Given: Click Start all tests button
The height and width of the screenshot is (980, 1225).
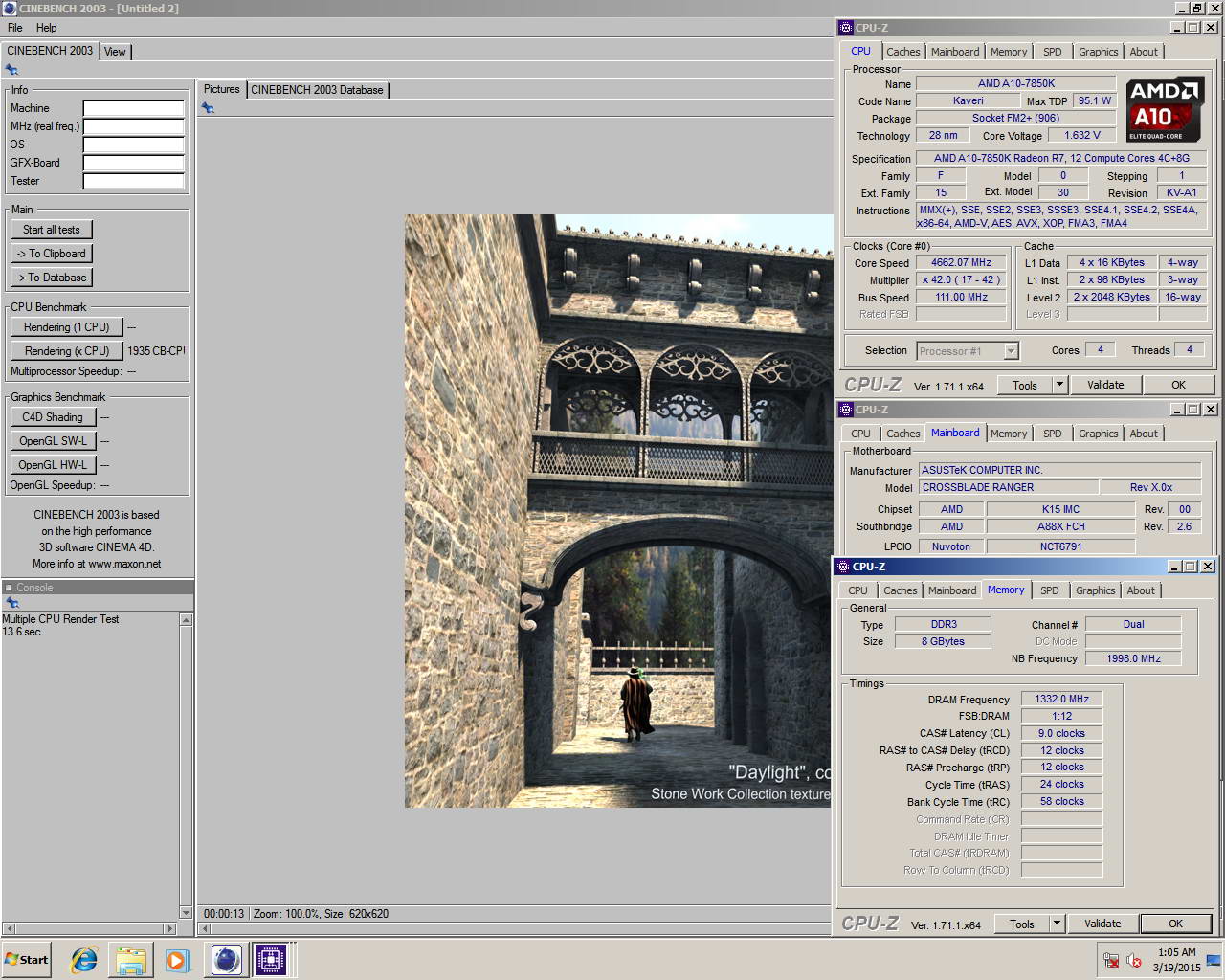Looking at the screenshot, I should tap(52, 230).
